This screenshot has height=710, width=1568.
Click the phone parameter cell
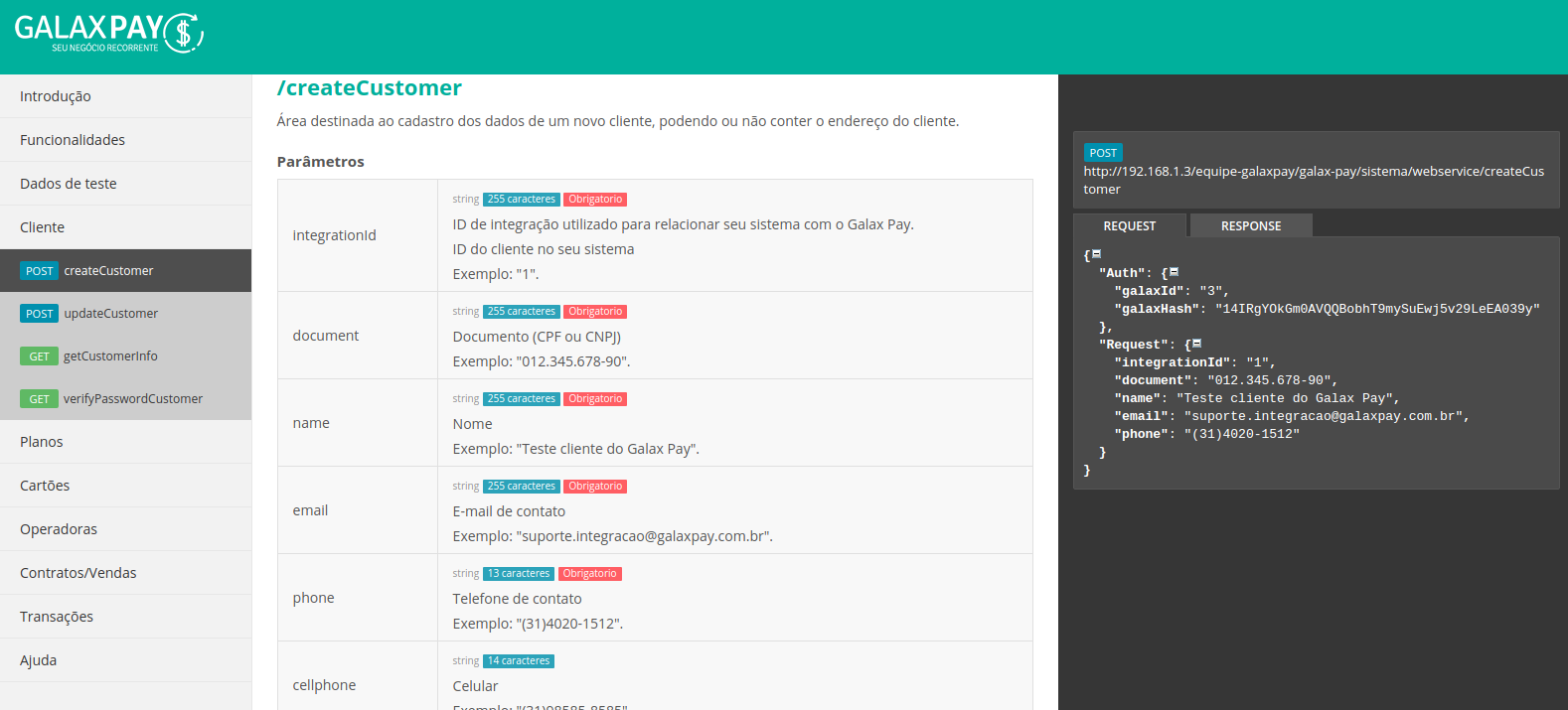(x=358, y=598)
